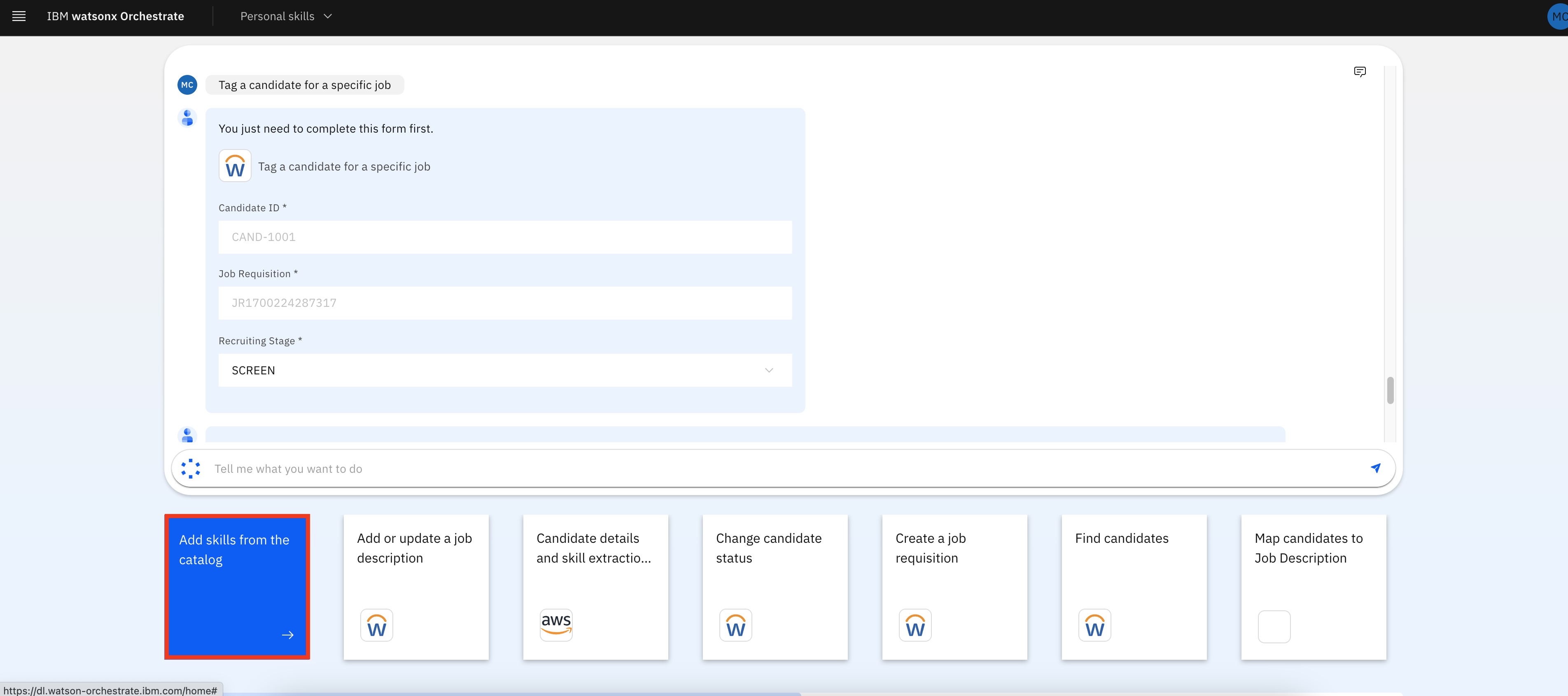
Task: Click the arrow on Add skills from catalog tile
Action: [x=288, y=635]
